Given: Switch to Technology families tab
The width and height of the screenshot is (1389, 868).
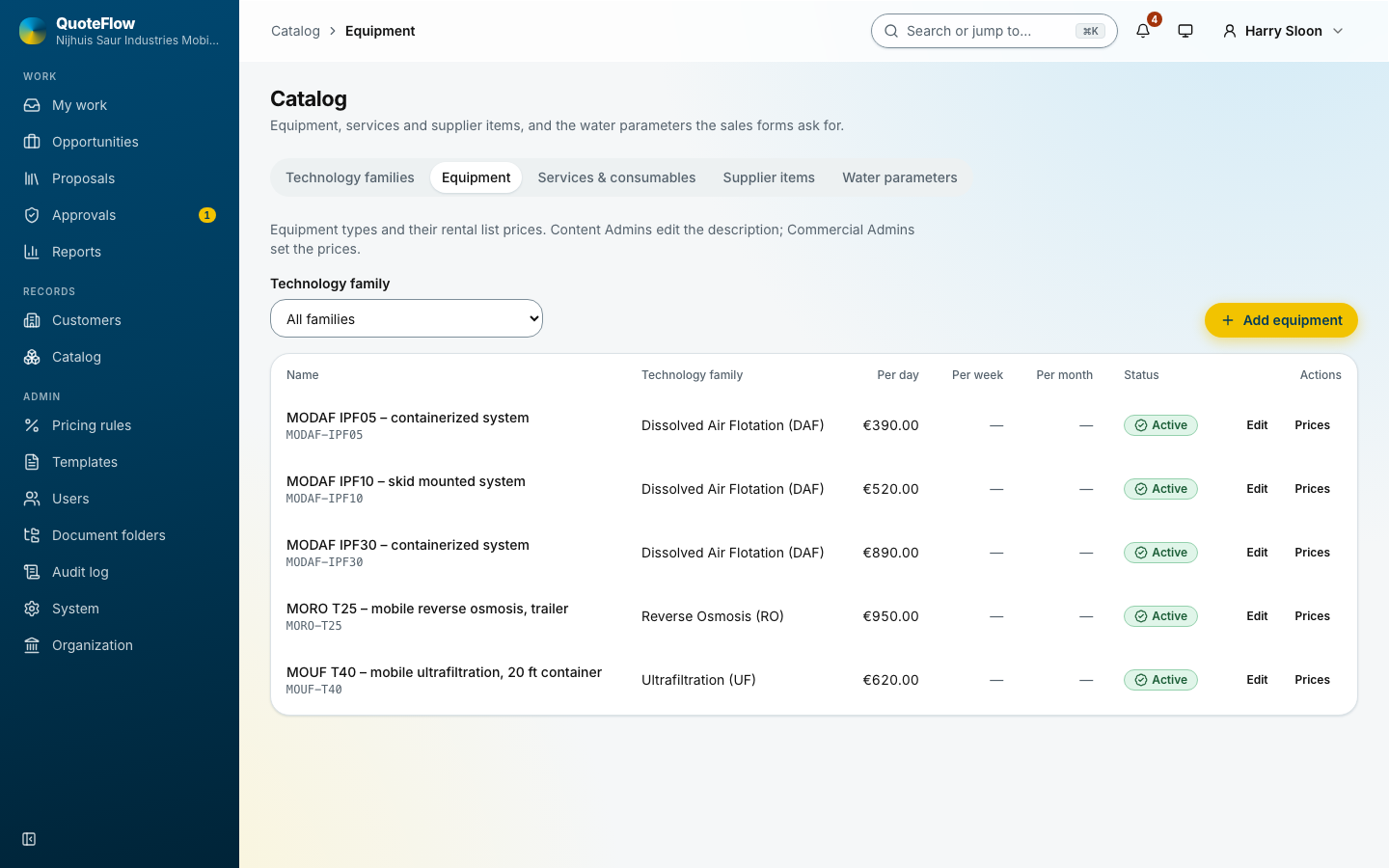Looking at the screenshot, I should pos(350,177).
